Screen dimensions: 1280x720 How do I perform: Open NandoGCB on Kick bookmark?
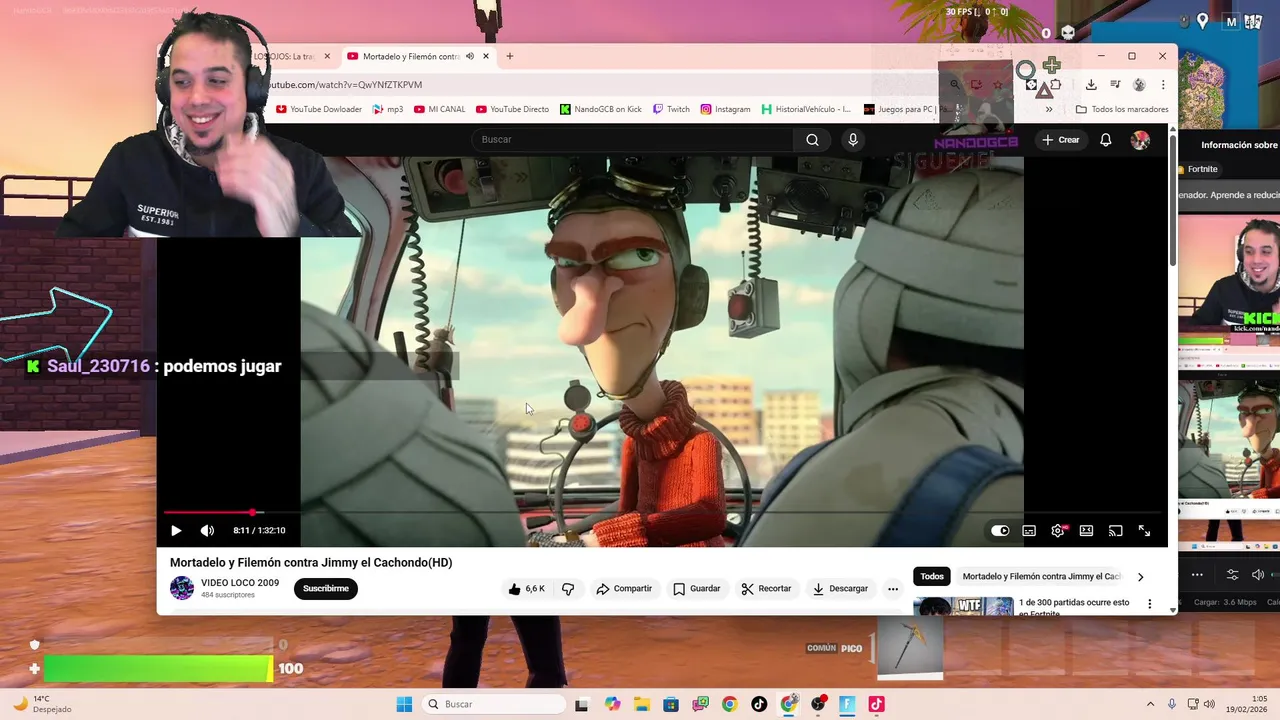coord(601,109)
